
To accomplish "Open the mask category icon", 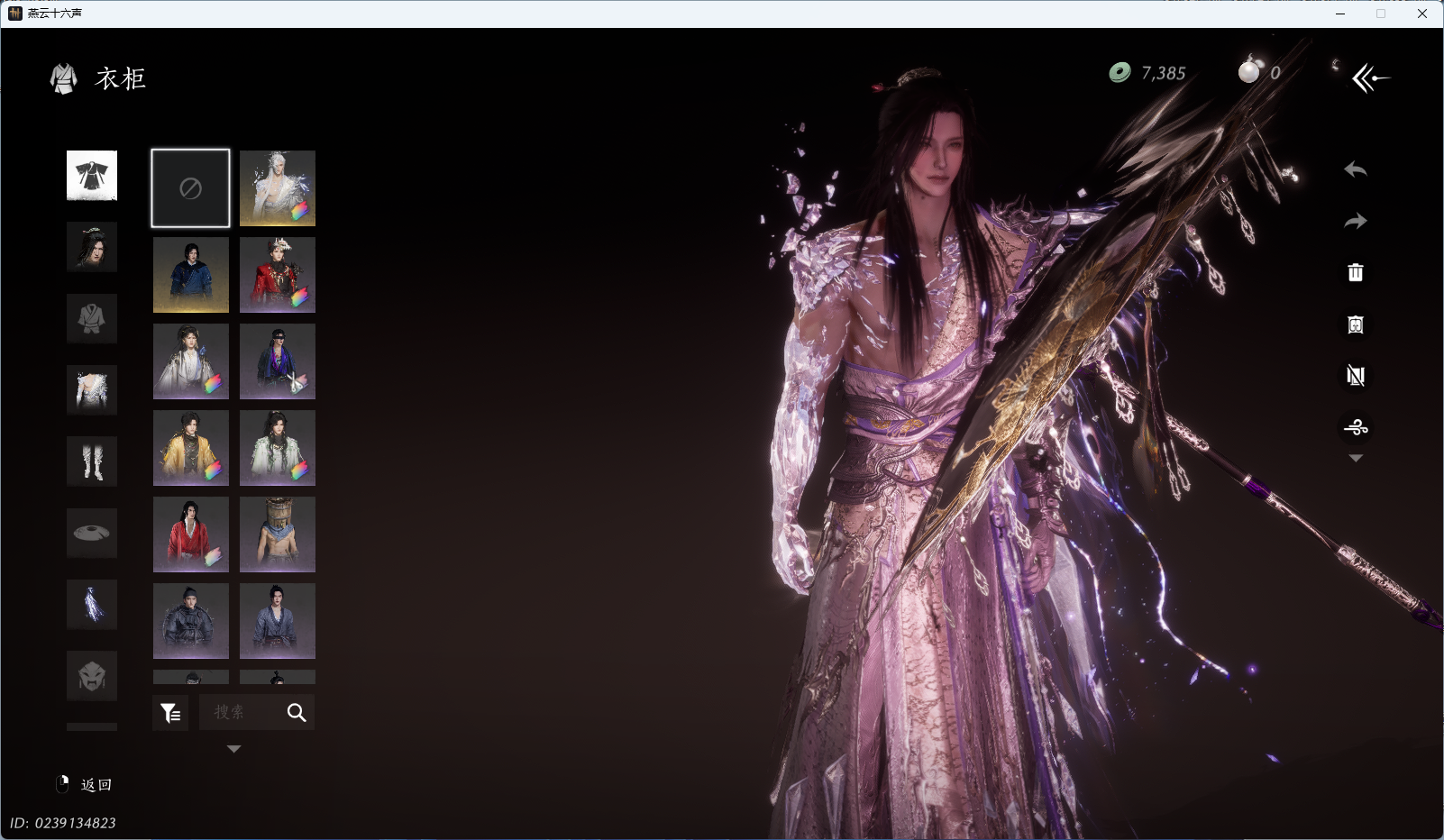I will [x=92, y=676].
